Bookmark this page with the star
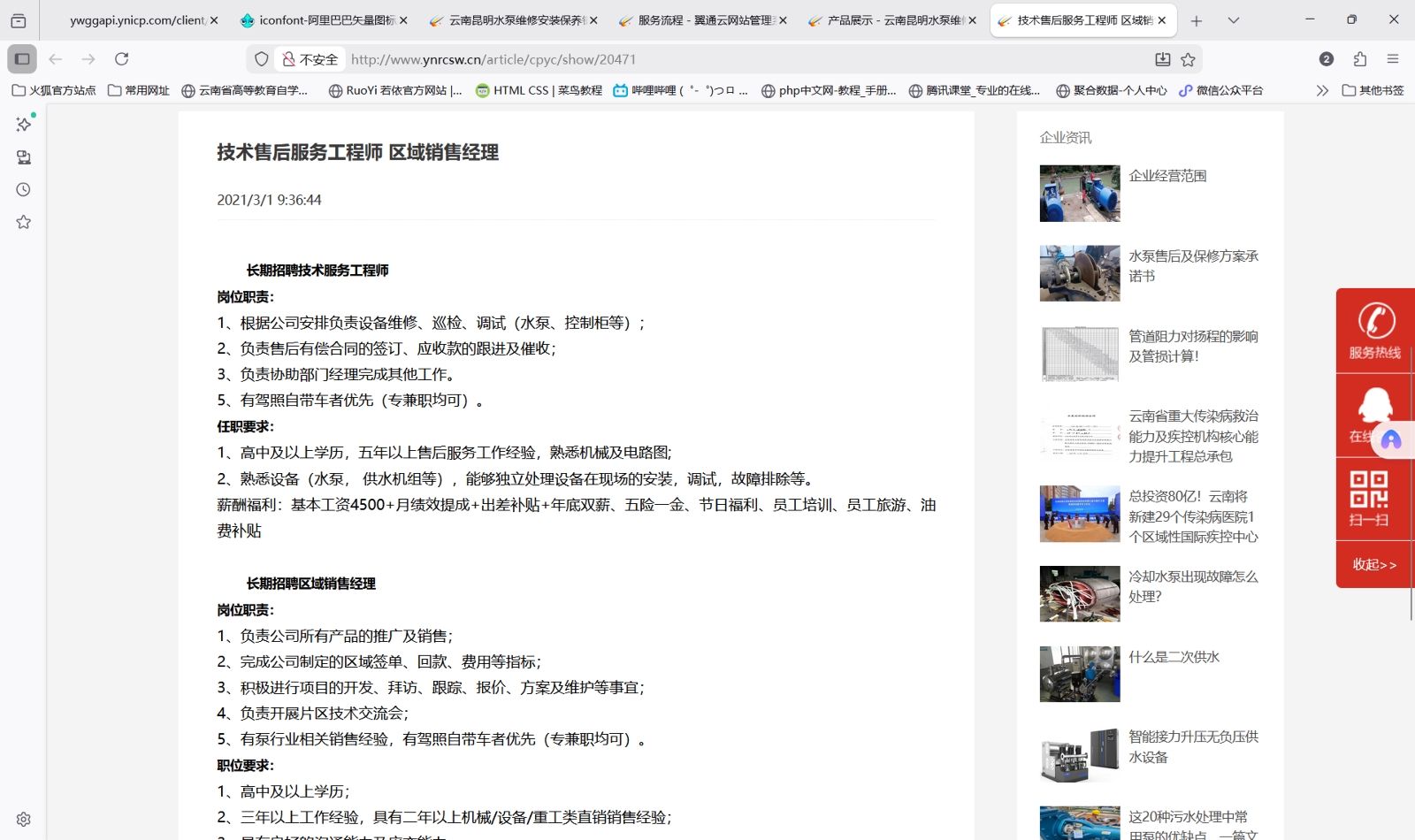 click(1186, 59)
